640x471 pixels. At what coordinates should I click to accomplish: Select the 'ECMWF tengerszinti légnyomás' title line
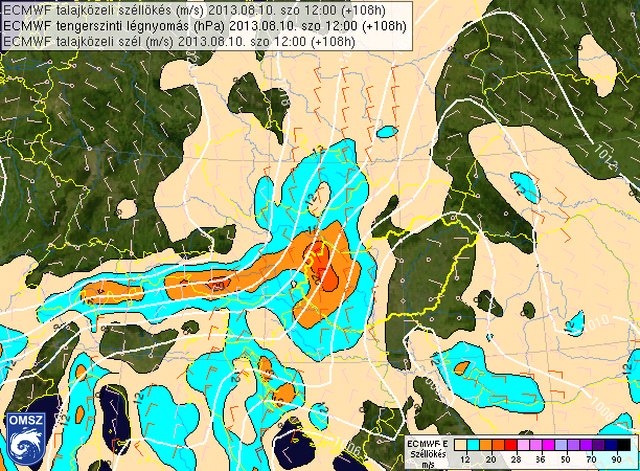pyautogui.click(x=204, y=26)
